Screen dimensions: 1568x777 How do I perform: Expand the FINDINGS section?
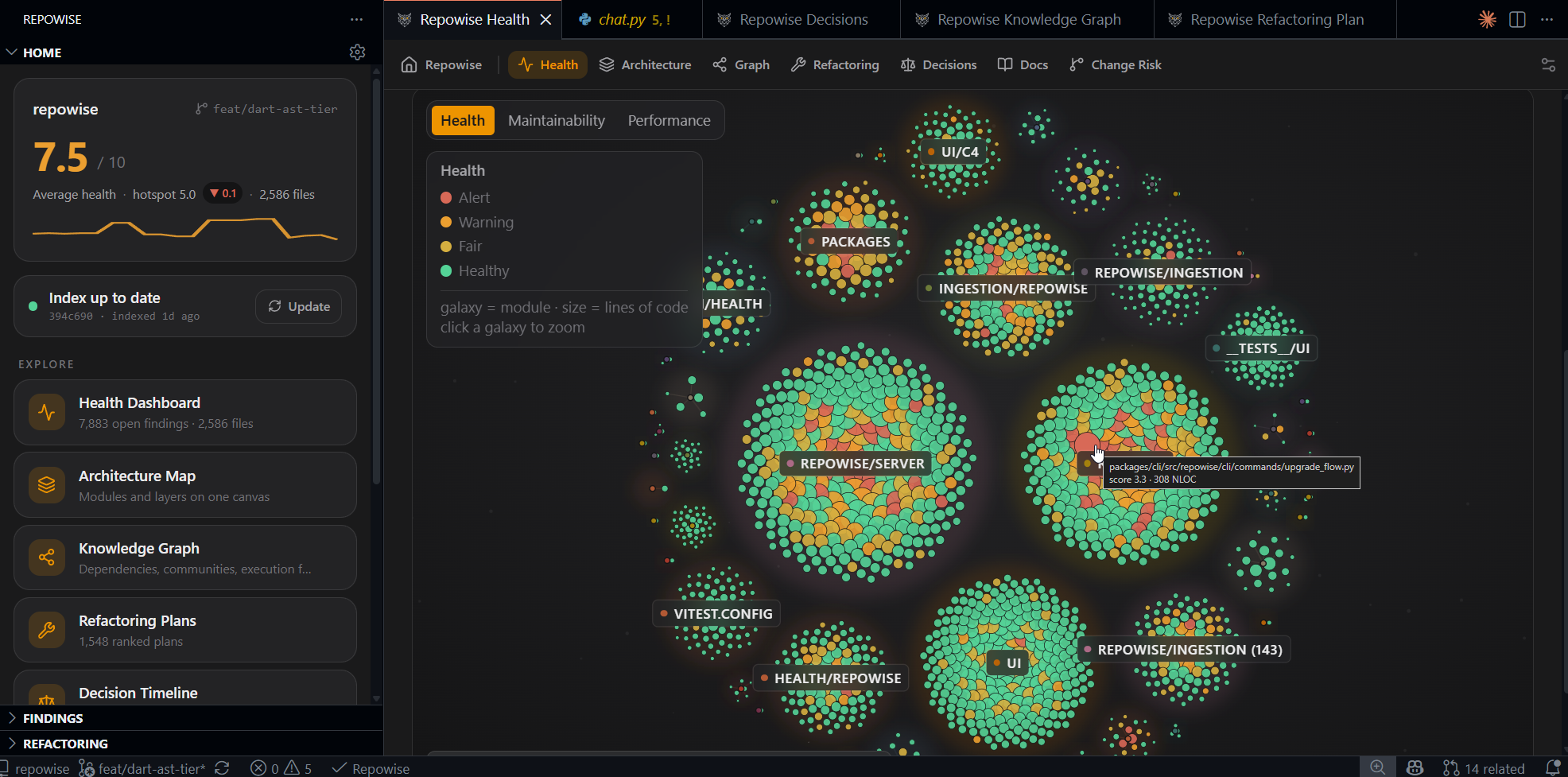click(191, 718)
